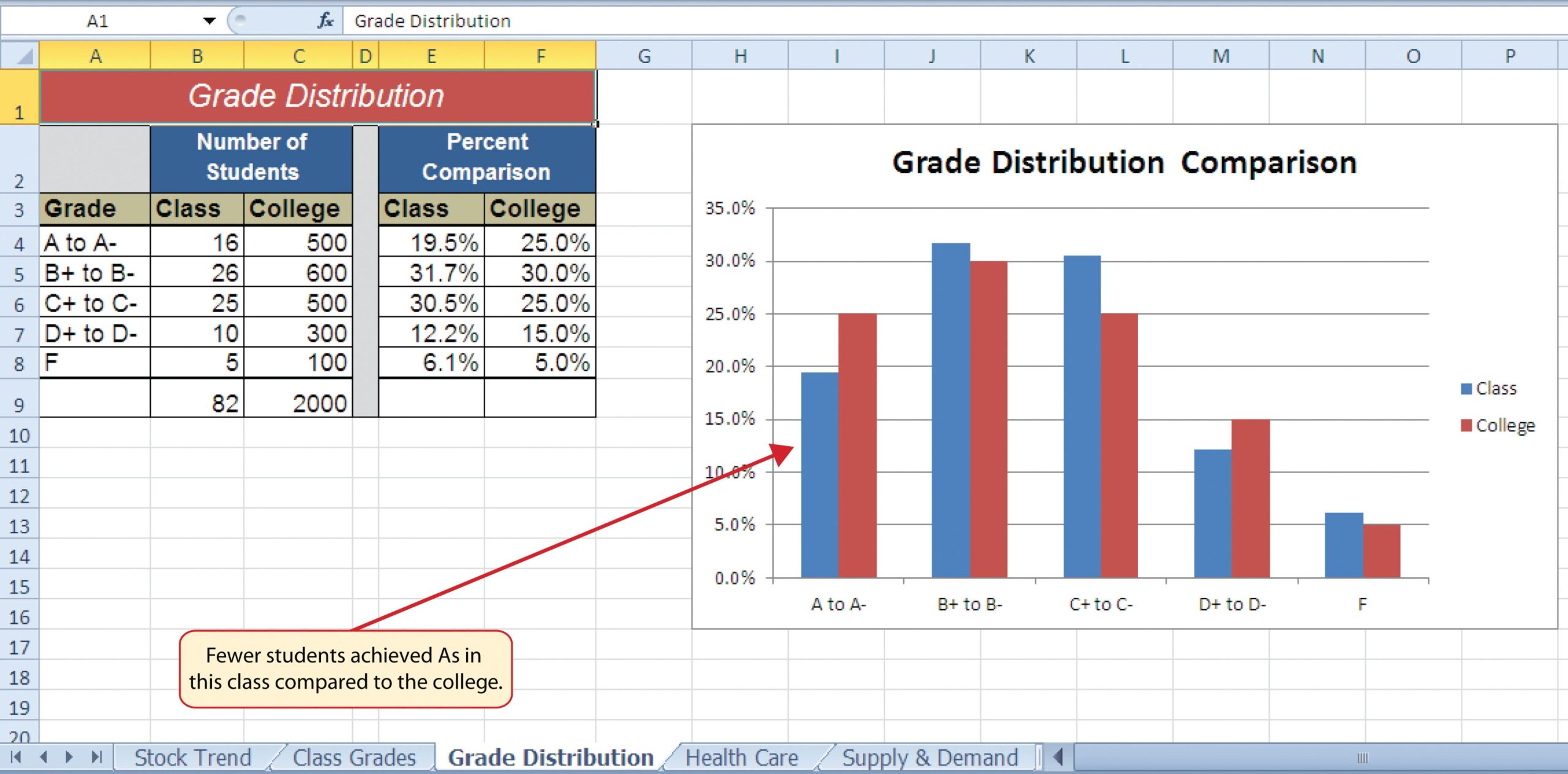Open the Supply & Demand sheet tab
The image size is (1568, 774).
click(x=930, y=757)
